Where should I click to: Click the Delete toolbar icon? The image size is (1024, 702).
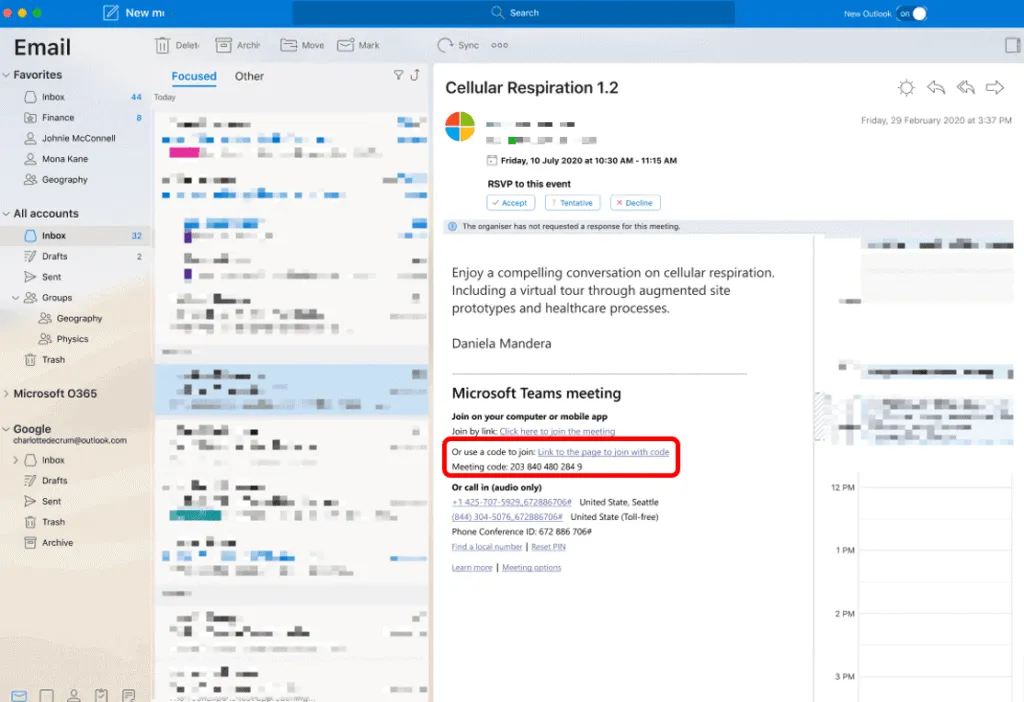tap(162, 45)
